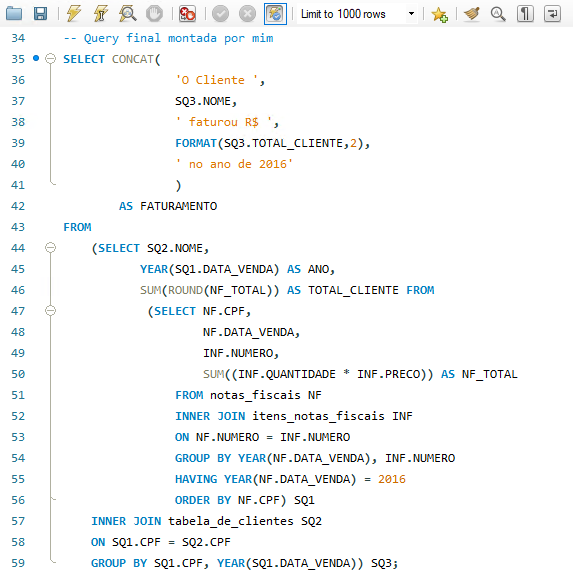The height and width of the screenshot is (574, 573).
Task: Click the string 'O Cliente ' on line 36
Action: pos(216,80)
